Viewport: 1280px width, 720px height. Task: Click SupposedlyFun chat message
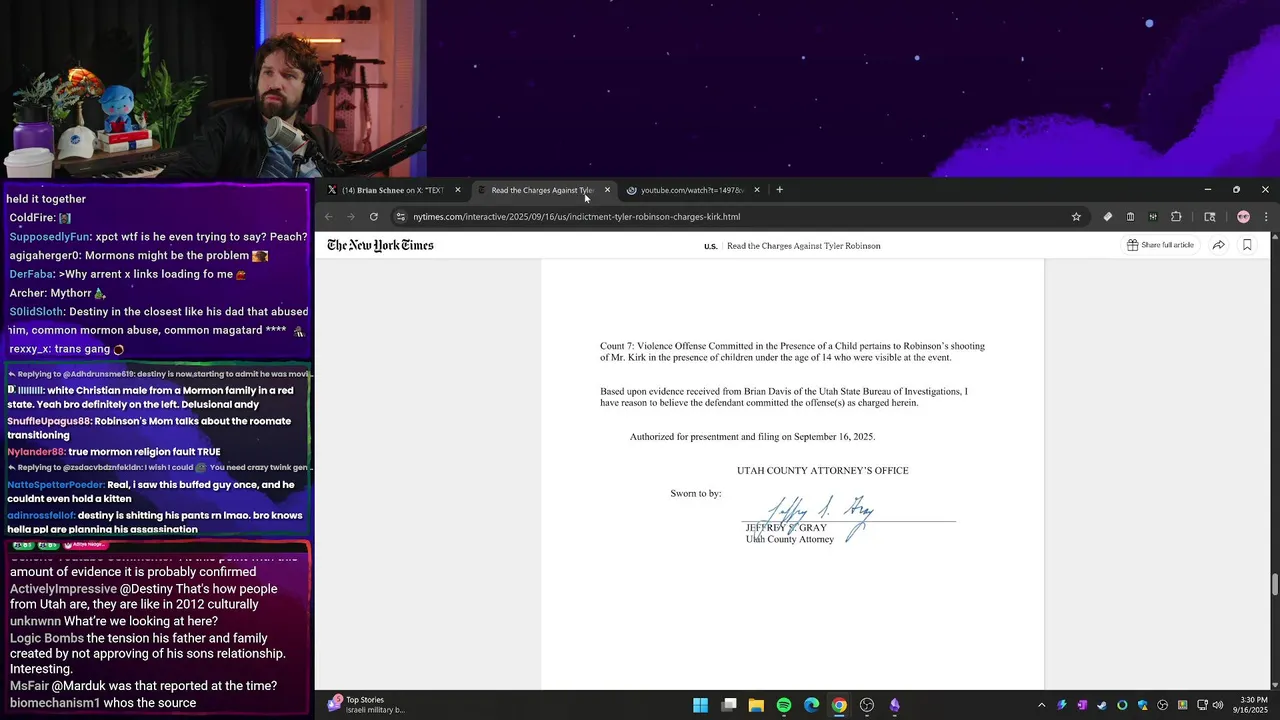pyautogui.click(x=158, y=237)
